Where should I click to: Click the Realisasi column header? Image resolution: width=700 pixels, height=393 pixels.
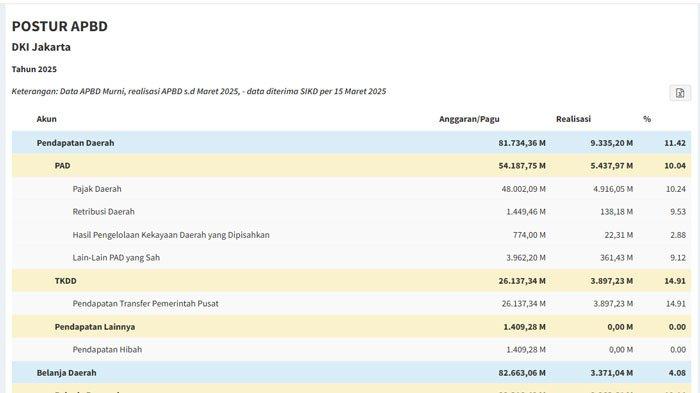click(x=573, y=119)
